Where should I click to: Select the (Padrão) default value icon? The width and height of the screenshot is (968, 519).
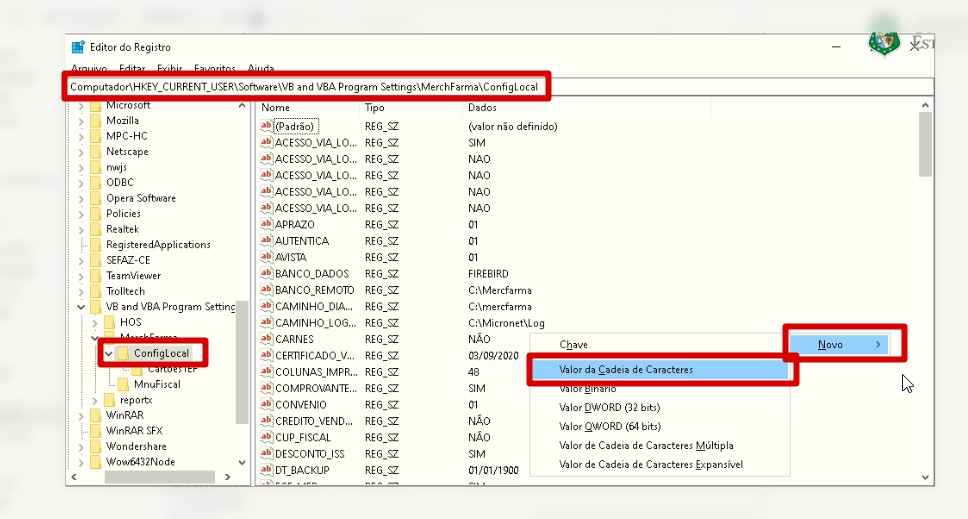[266, 127]
